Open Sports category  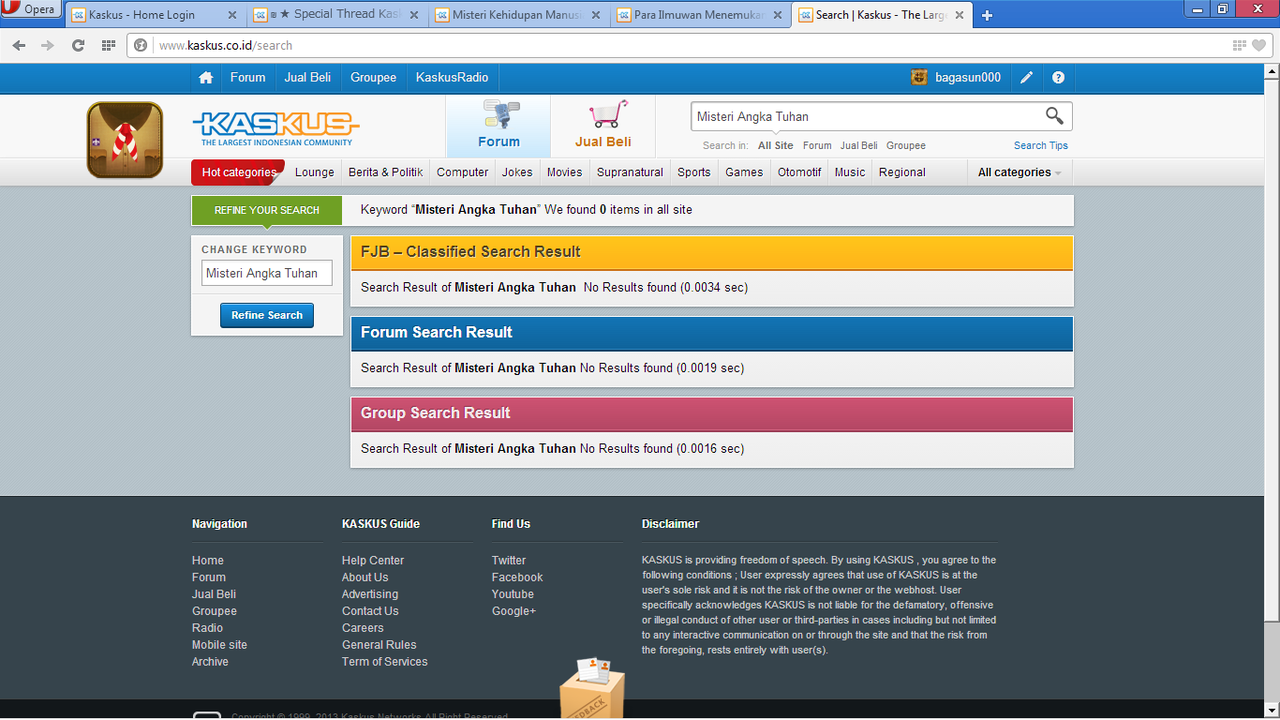tap(694, 172)
